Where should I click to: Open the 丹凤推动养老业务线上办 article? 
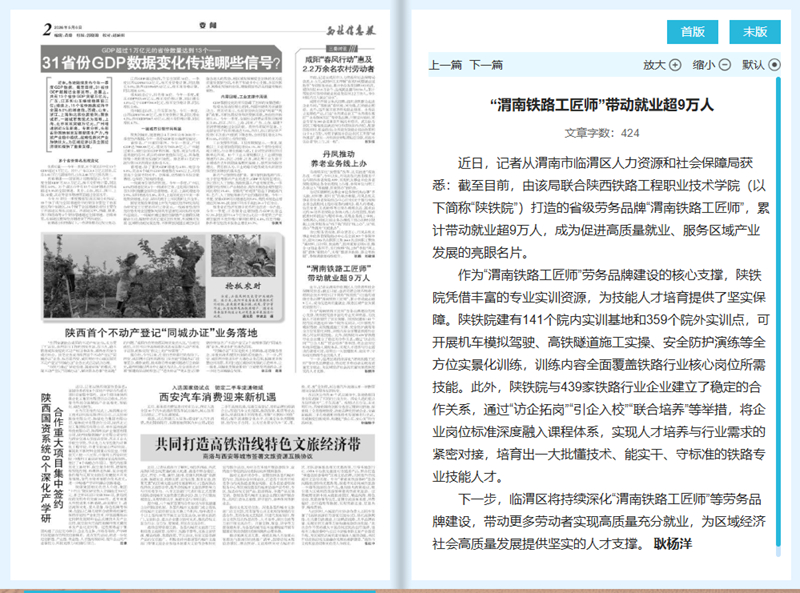(338, 158)
